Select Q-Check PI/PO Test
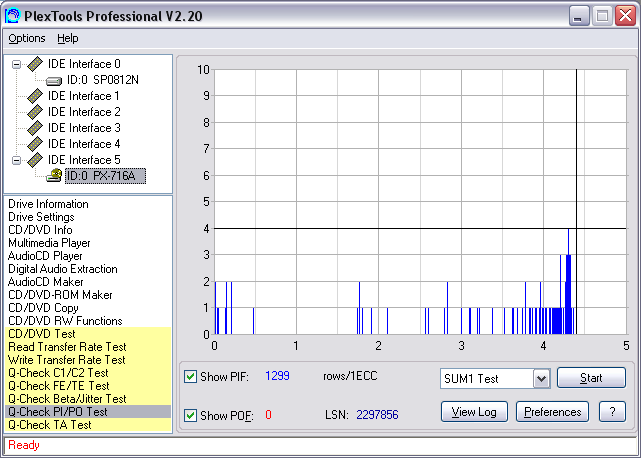The width and height of the screenshot is (641, 458). 88,412
